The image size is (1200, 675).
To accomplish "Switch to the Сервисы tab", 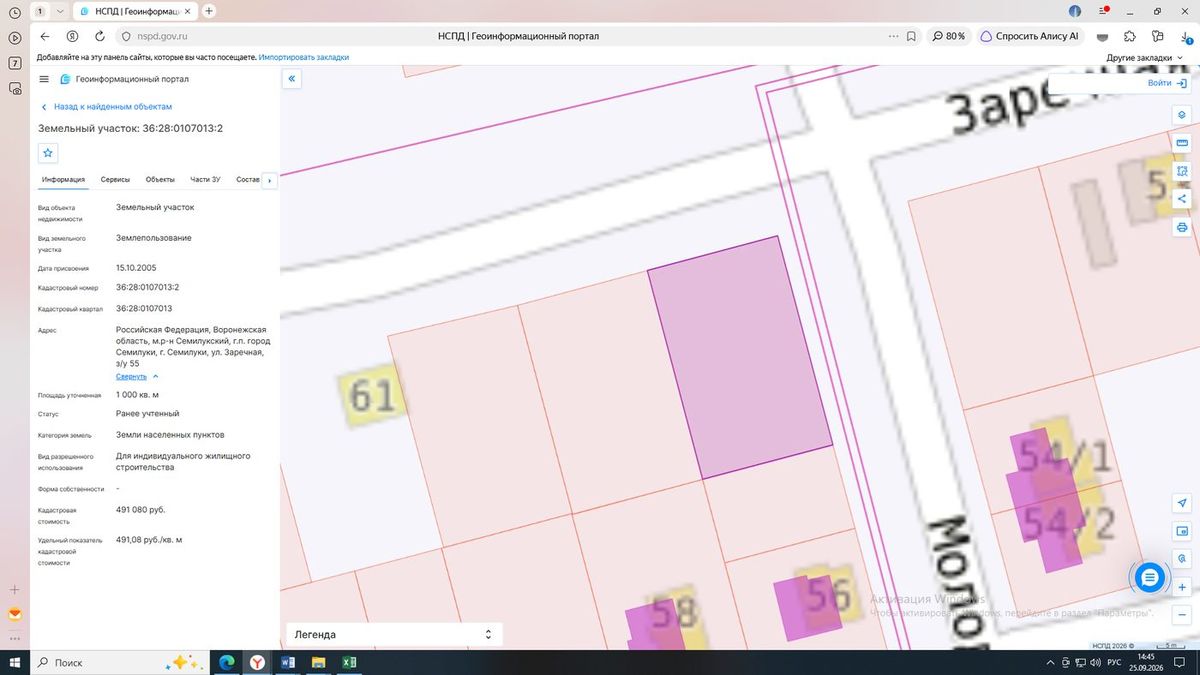I will (115, 180).
